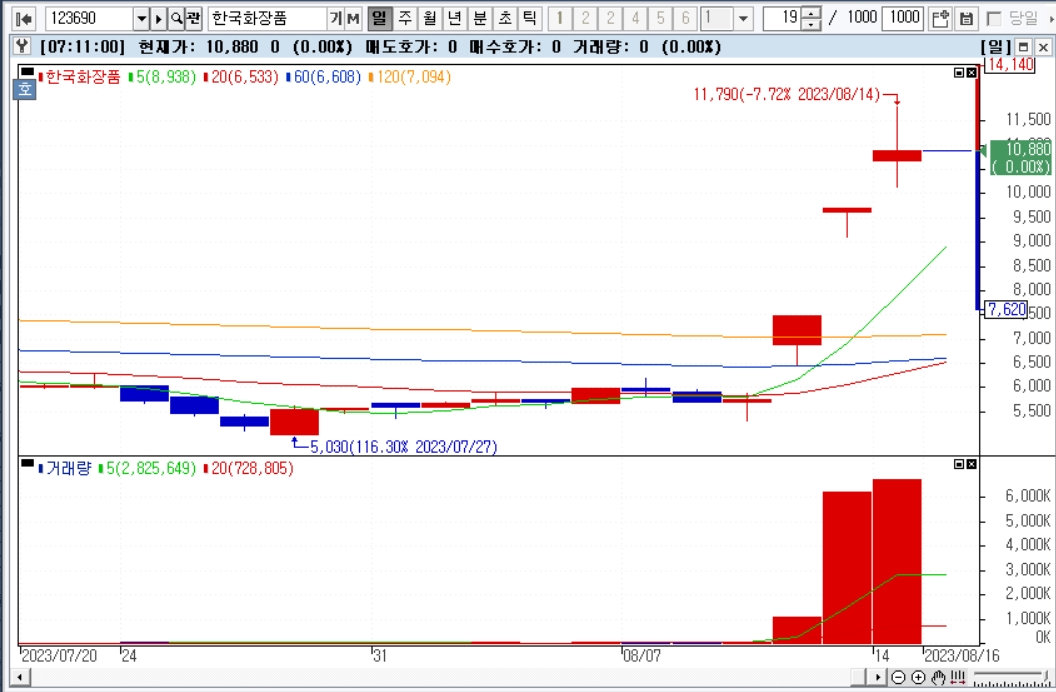1056x692 pixels.
Task: Close chart with X on info bar
Action: tap(1043, 47)
